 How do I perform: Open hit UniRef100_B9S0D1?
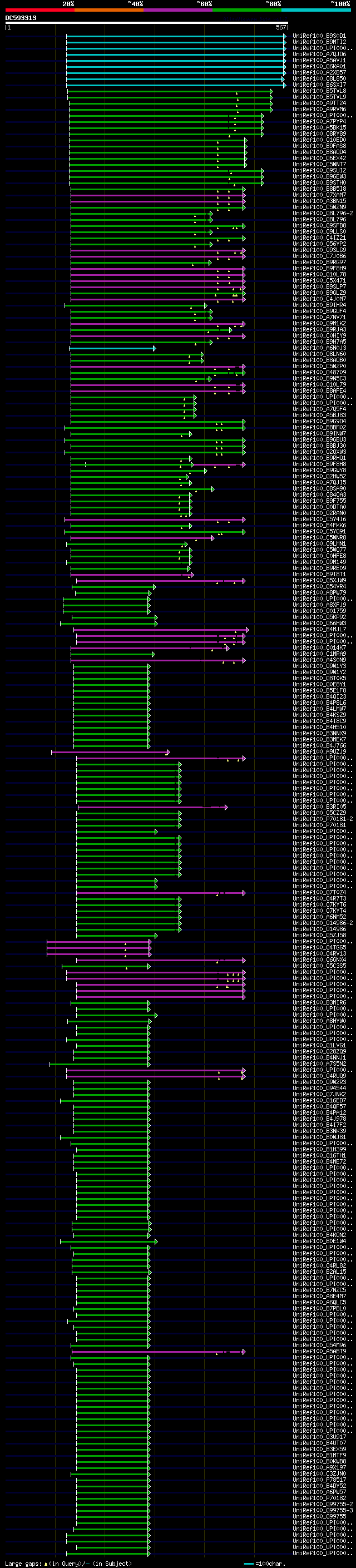pos(319,36)
